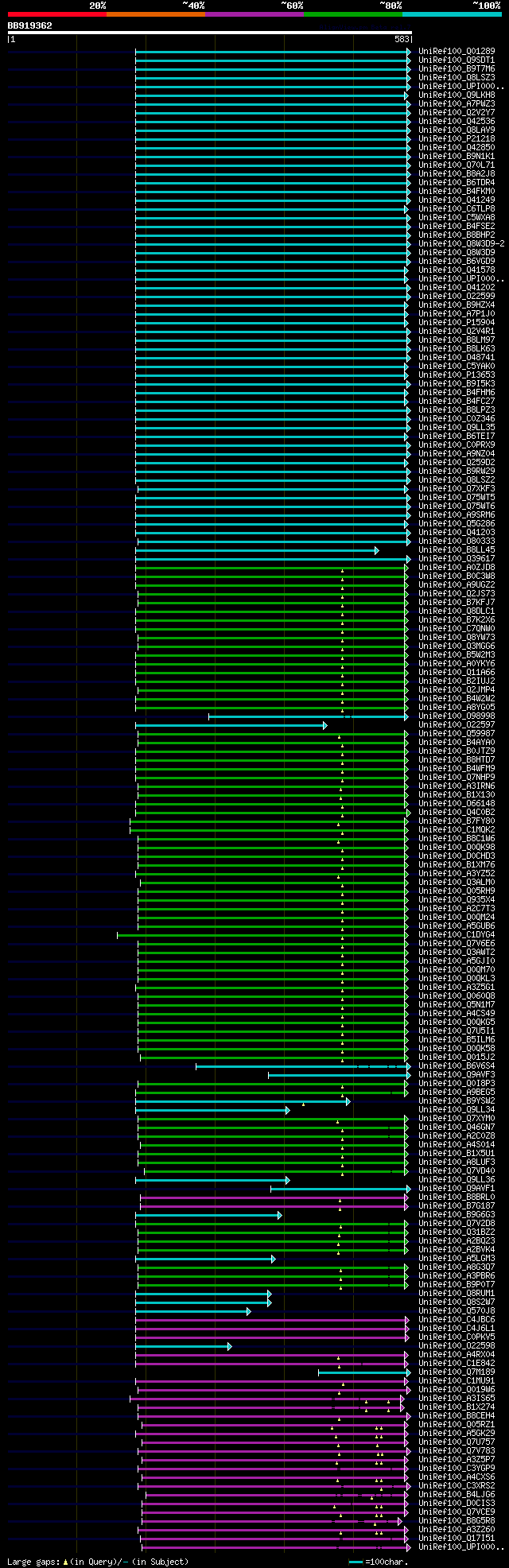Viewport: 509px width, 1568px height.
Task: Select hit label UniRef100_B8BRL0
Action: 457,1197
